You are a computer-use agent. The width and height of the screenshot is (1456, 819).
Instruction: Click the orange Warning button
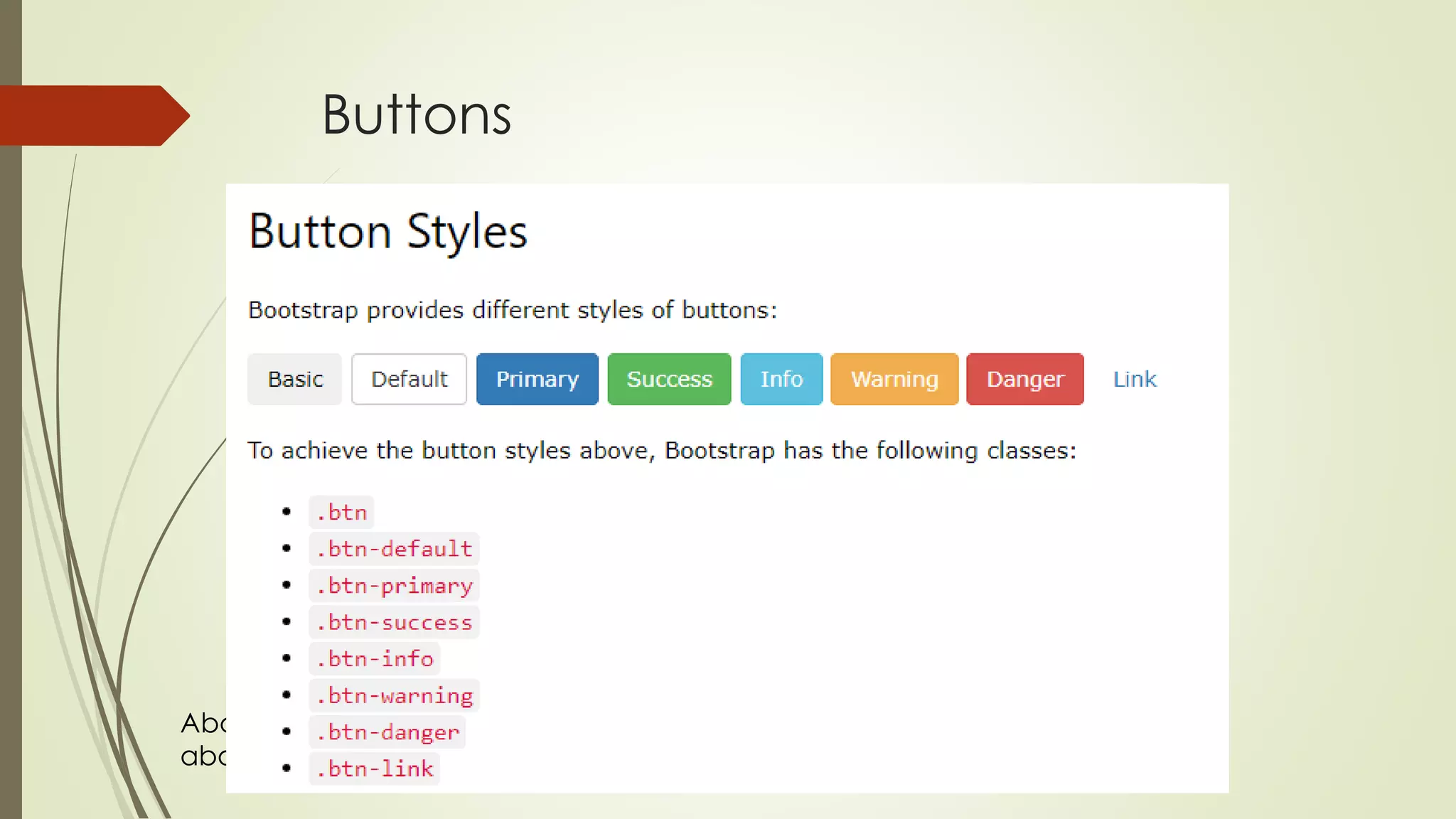click(x=894, y=379)
